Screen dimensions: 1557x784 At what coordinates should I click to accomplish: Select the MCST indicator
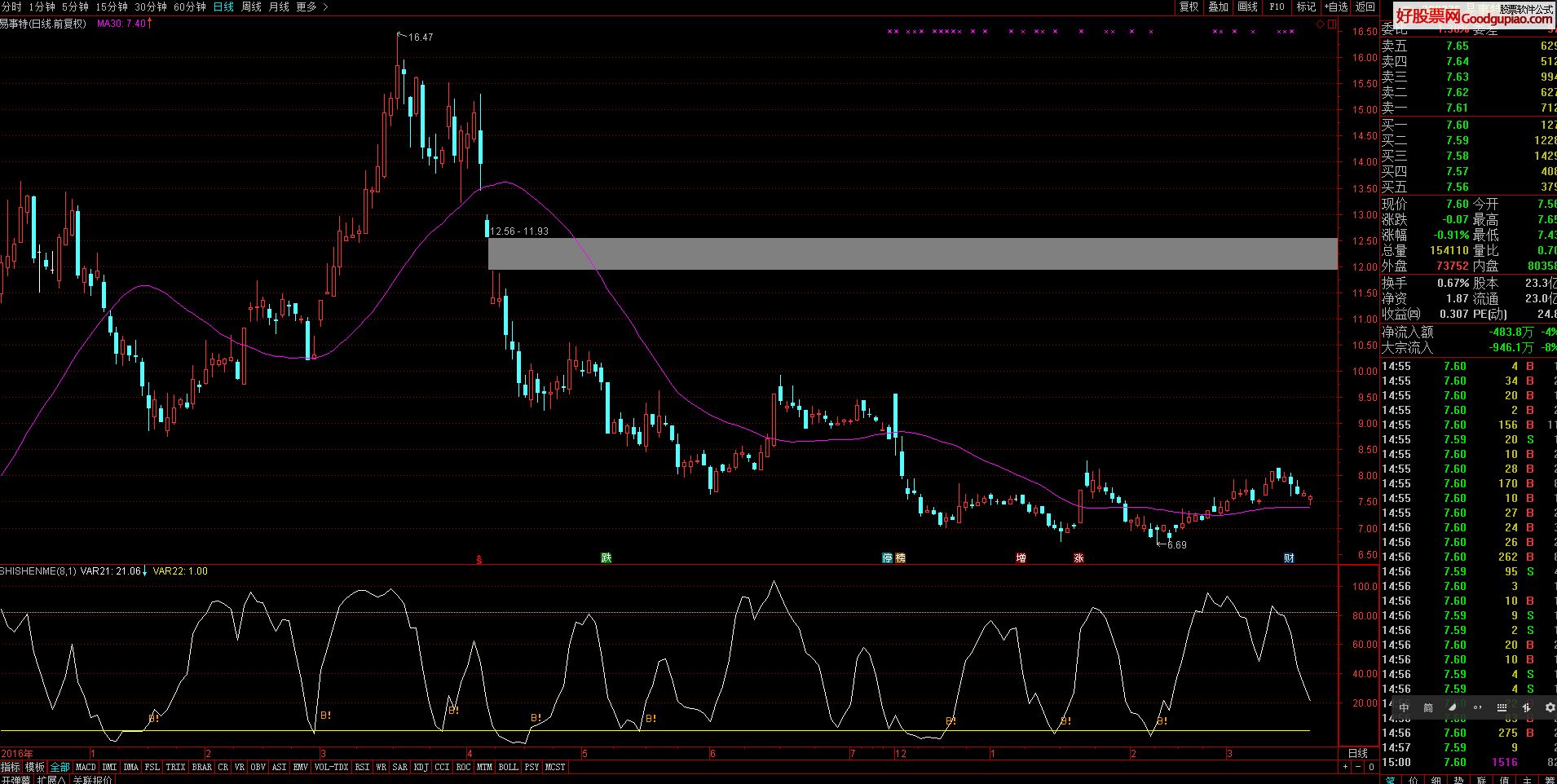[555, 767]
